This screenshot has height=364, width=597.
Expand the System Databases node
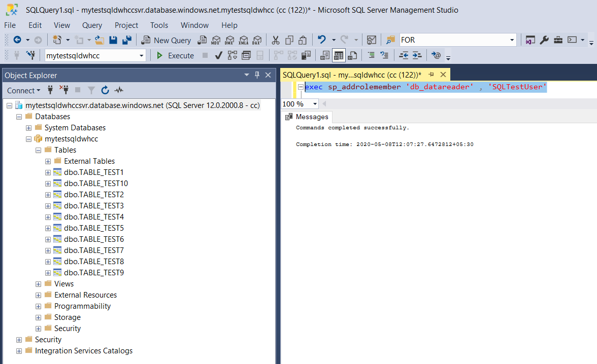tap(29, 128)
